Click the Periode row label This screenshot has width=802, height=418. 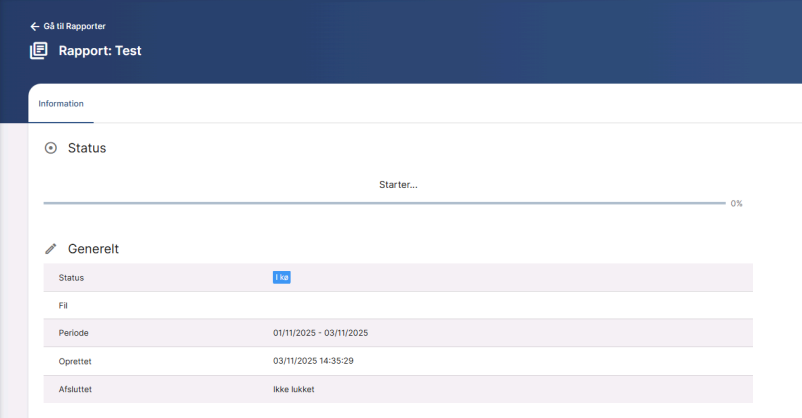tap(75, 333)
